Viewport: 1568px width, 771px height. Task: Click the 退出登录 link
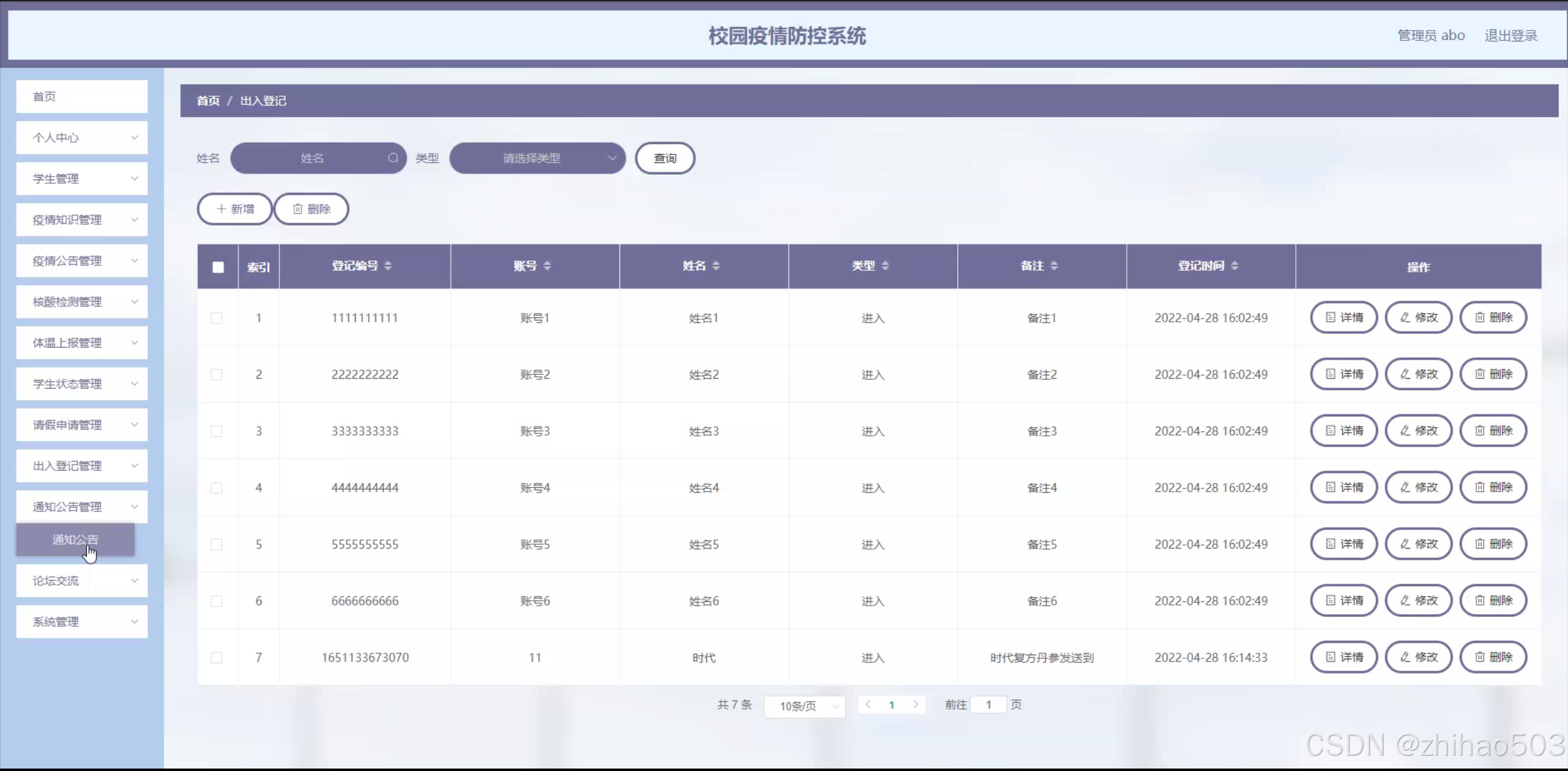tap(1510, 36)
